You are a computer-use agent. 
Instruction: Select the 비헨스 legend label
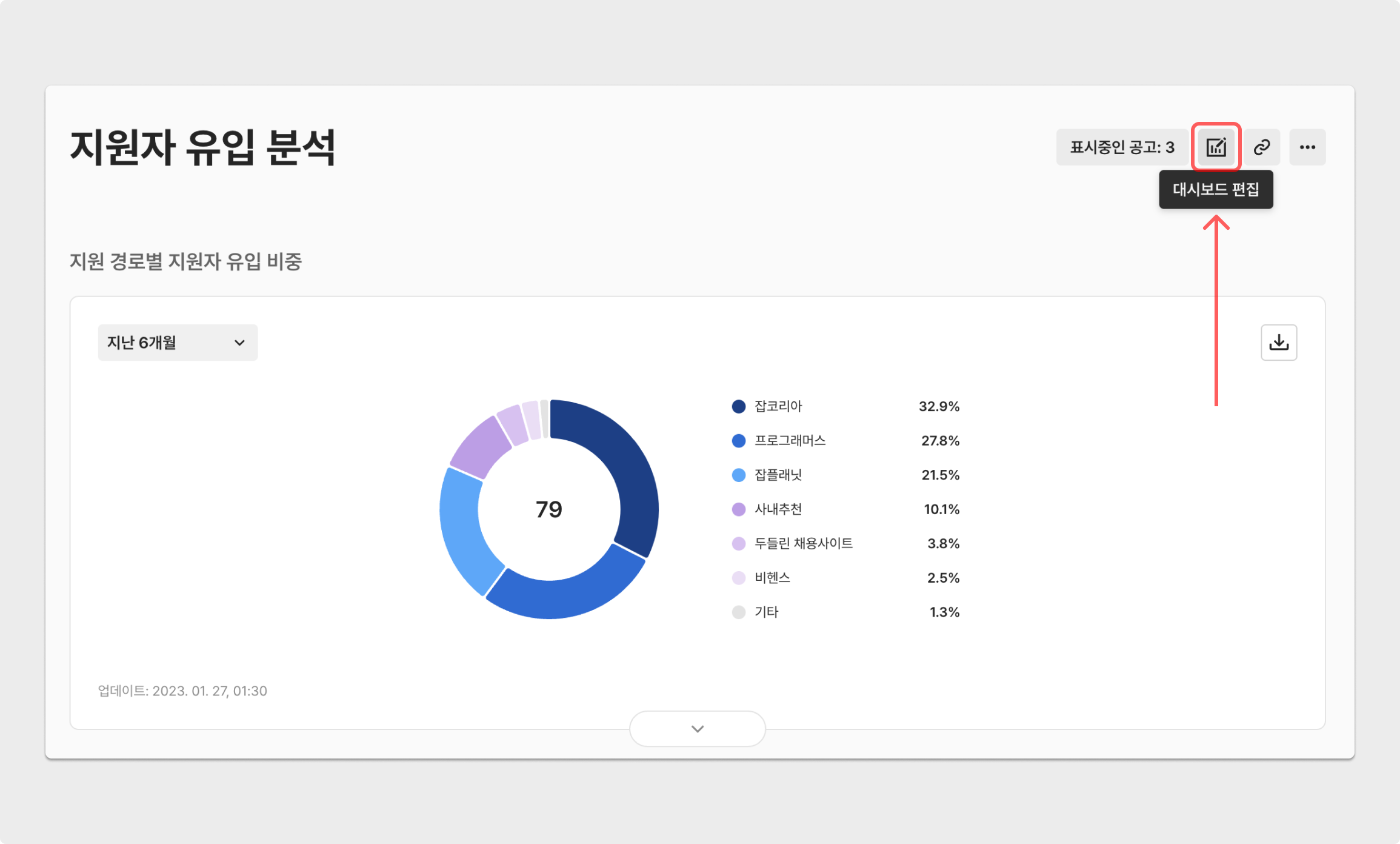pyautogui.click(x=772, y=578)
